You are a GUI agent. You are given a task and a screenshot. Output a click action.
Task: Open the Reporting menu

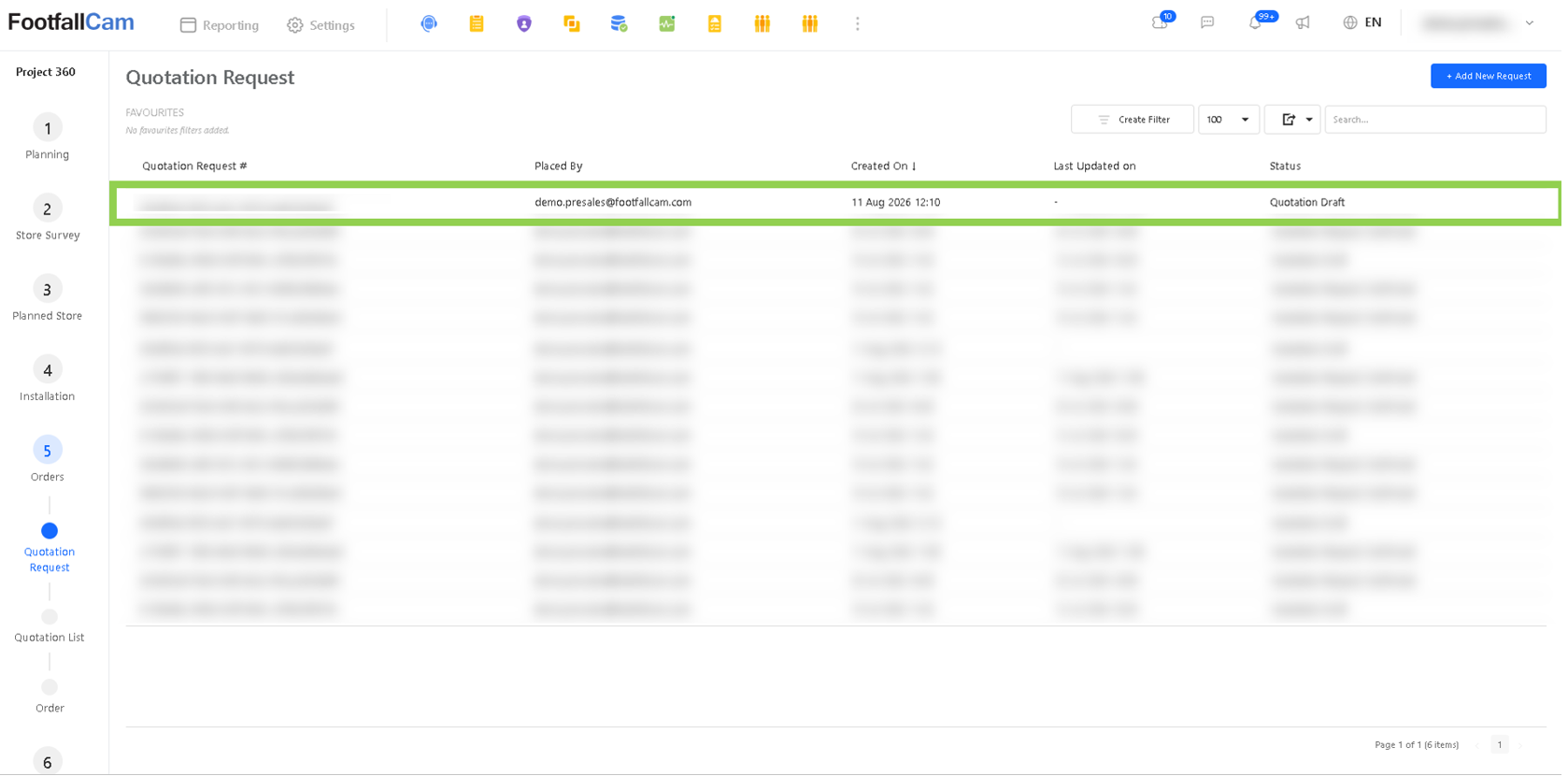coord(220,25)
